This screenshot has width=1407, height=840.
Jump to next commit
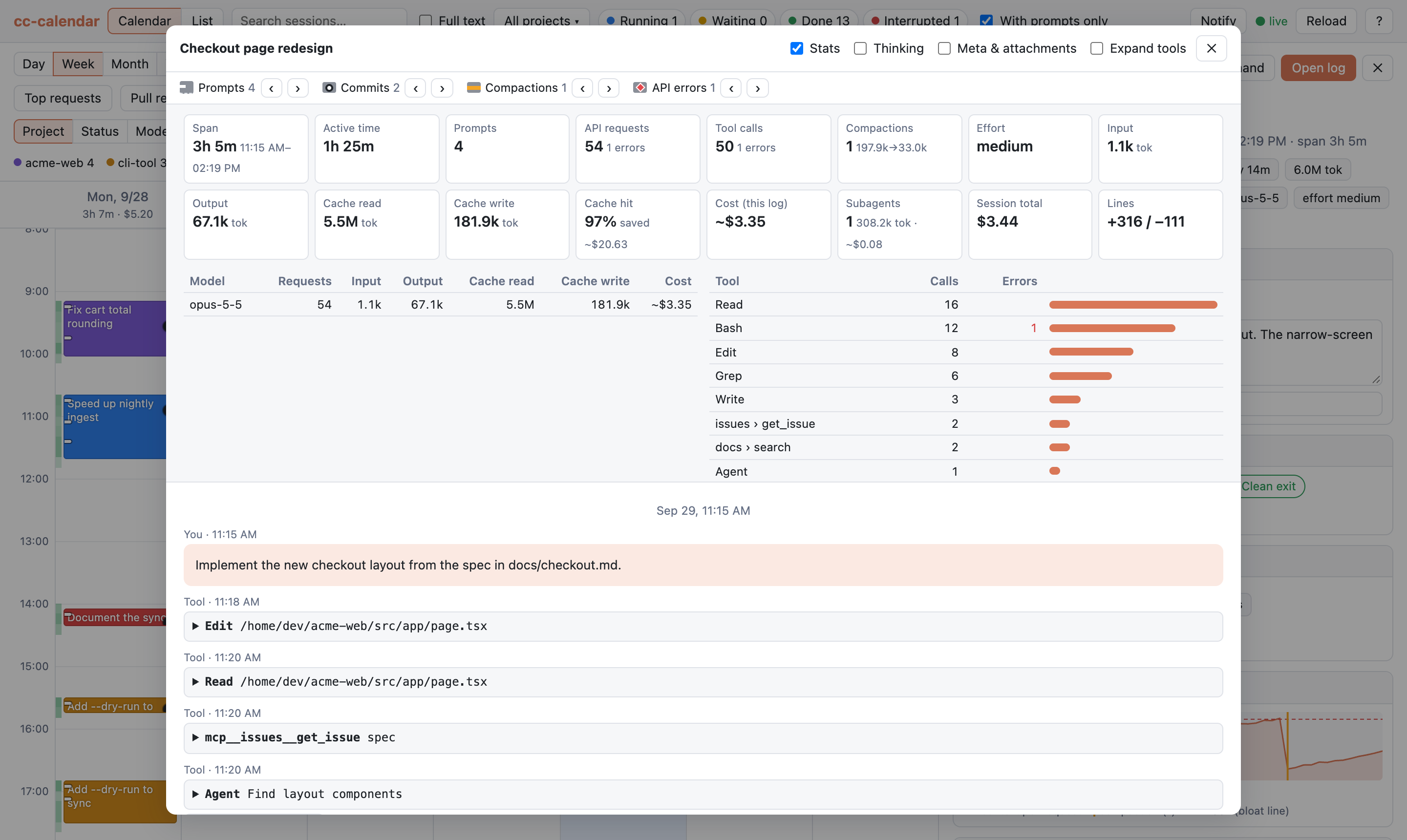[x=442, y=88]
